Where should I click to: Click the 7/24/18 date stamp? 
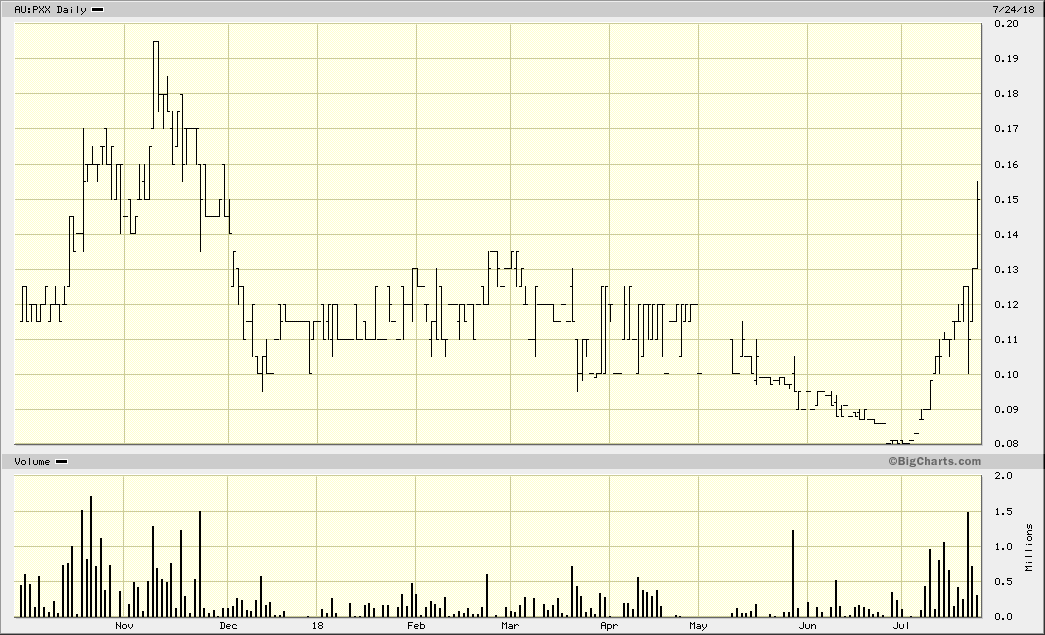1012,9
